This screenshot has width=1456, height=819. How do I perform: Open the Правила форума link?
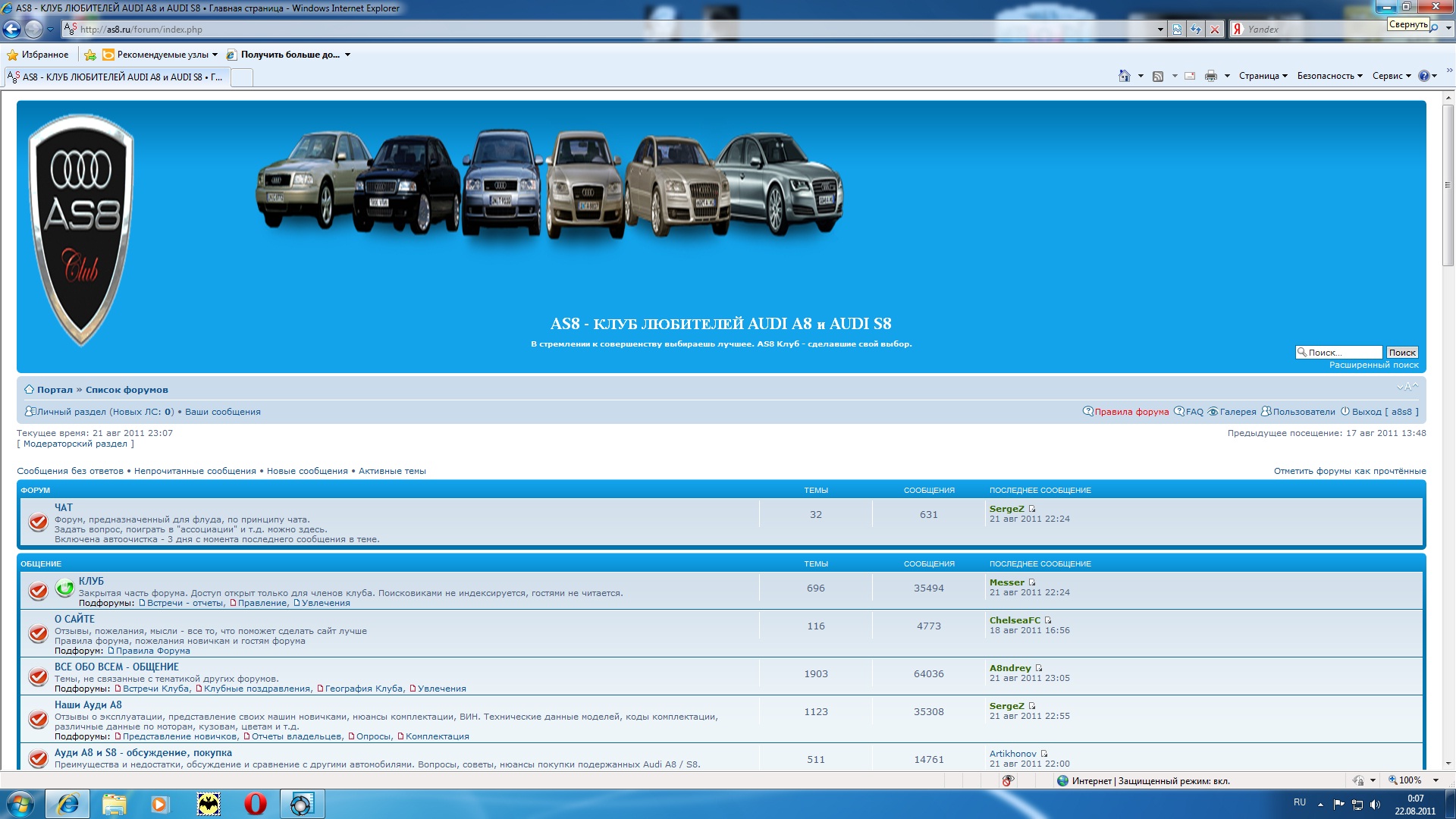[x=1131, y=412]
